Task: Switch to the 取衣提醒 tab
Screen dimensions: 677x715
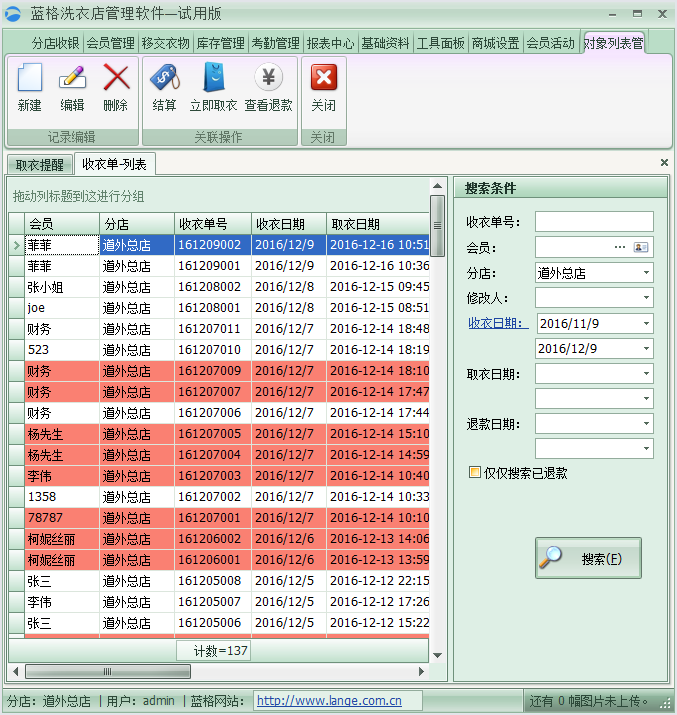Action: pyautogui.click(x=40, y=165)
